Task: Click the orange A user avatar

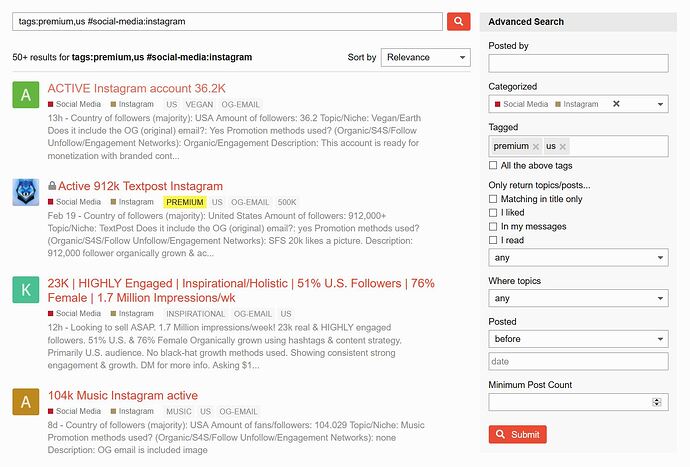Action: coord(26,401)
